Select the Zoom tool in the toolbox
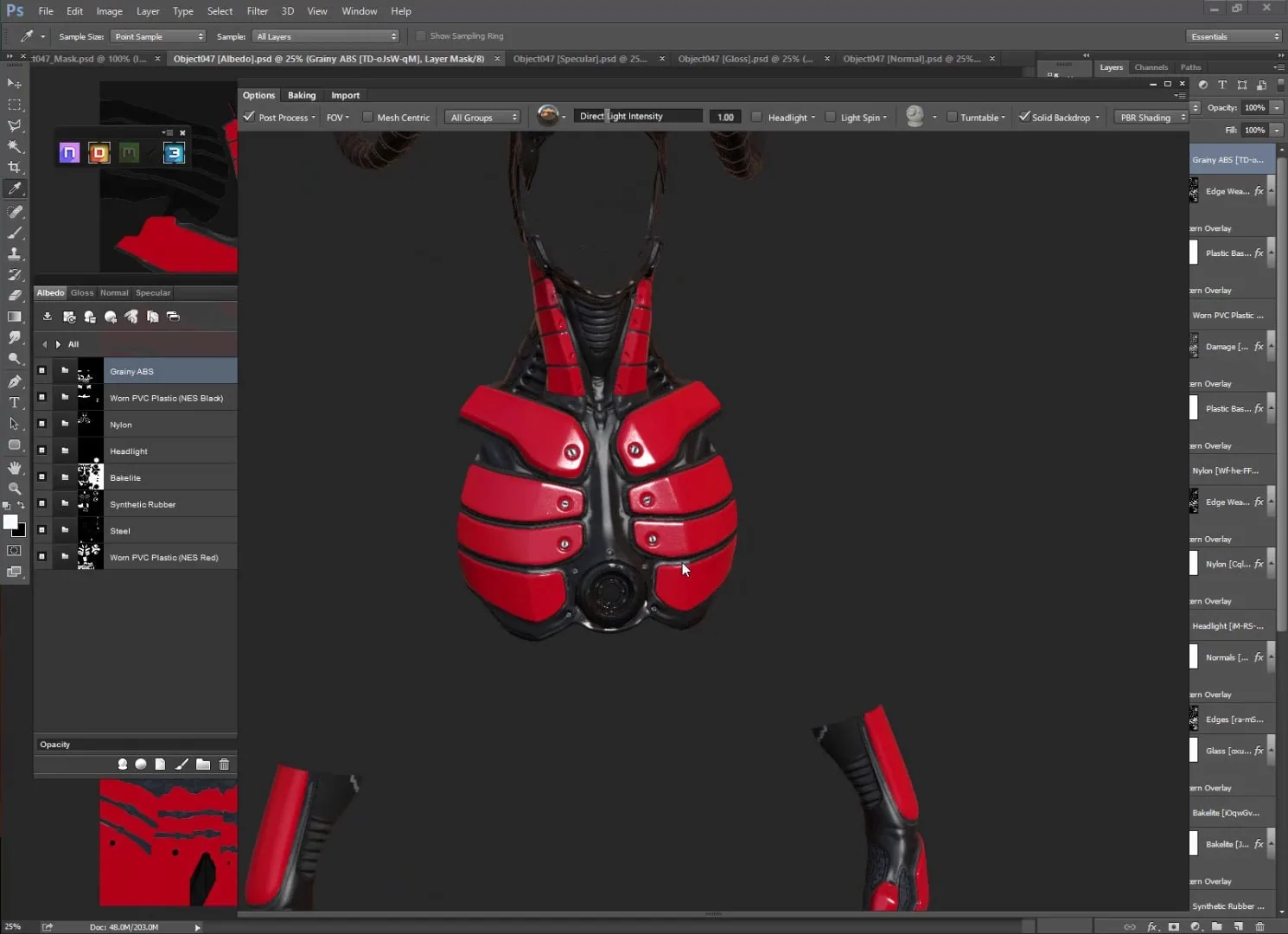The image size is (1288, 934). click(15, 488)
